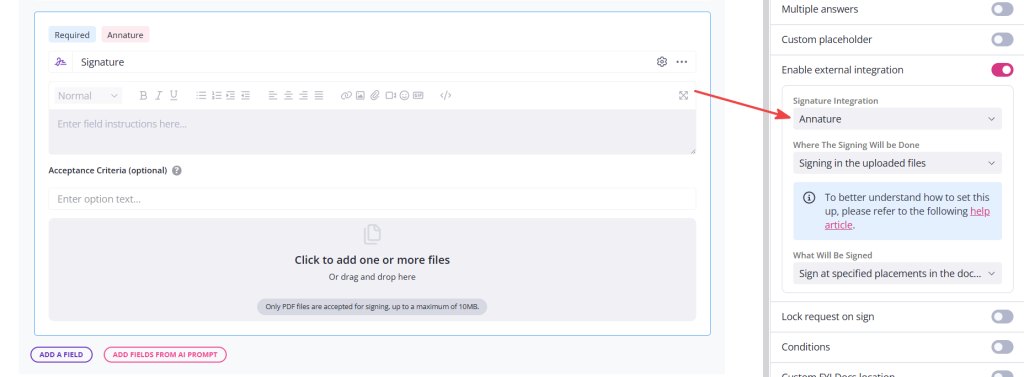Click the field instructions text area
The height and width of the screenshot is (377, 1024).
[x=372, y=132]
